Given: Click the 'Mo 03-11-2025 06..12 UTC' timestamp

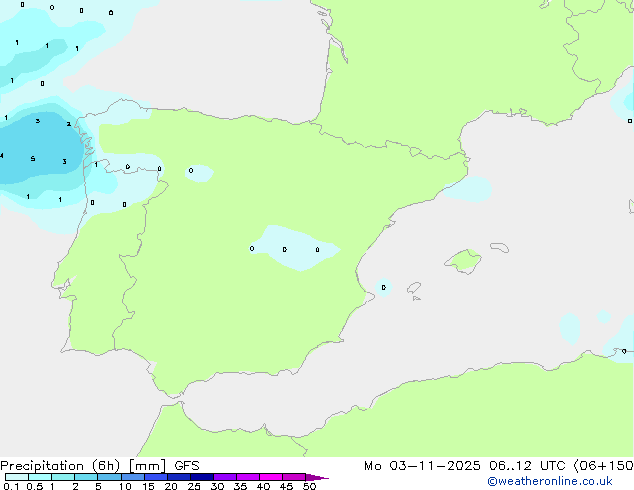Looking at the screenshot, I should 467,466.
